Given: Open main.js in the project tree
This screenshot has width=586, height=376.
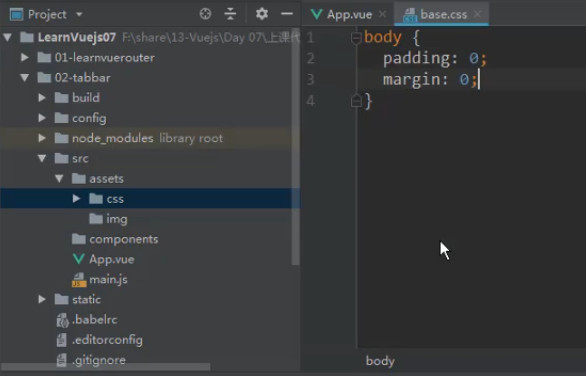Looking at the screenshot, I should coord(108,280).
